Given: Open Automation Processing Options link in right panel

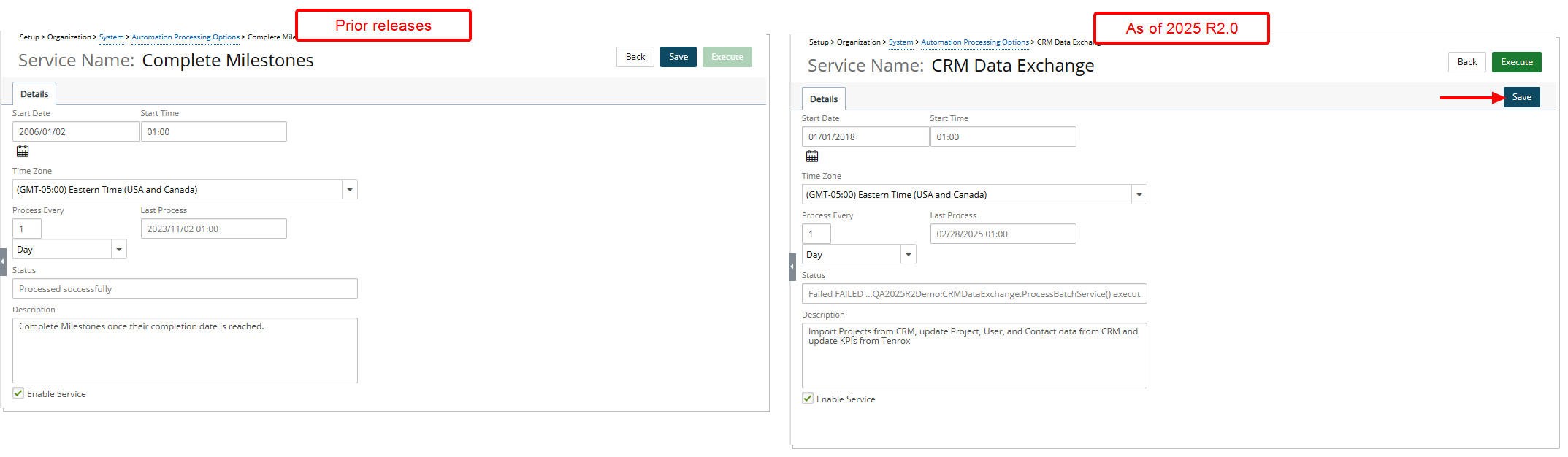Looking at the screenshot, I should (x=975, y=42).
